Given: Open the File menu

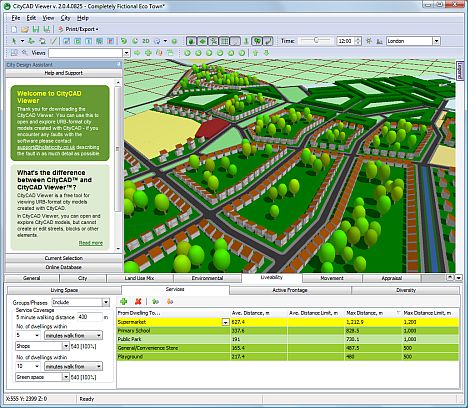Looking at the screenshot, I should [16, 18].
